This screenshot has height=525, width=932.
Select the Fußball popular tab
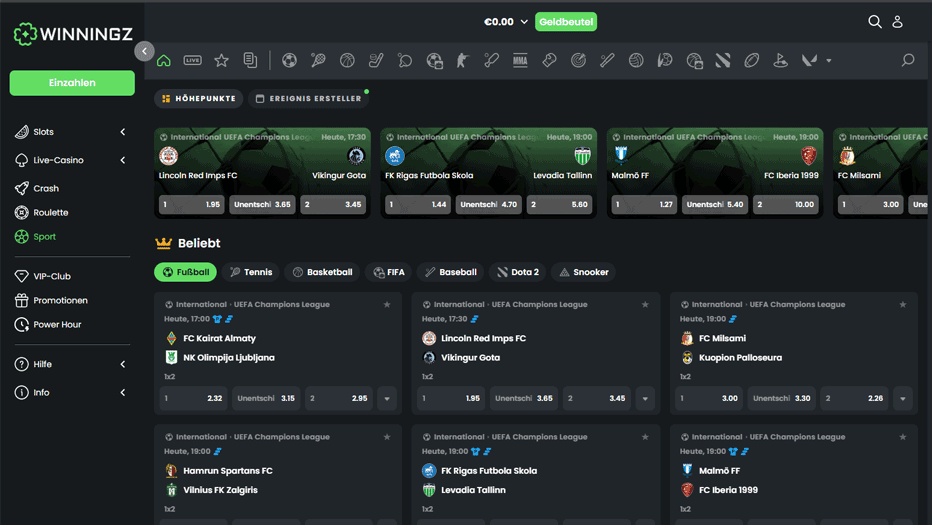[185, 272]
